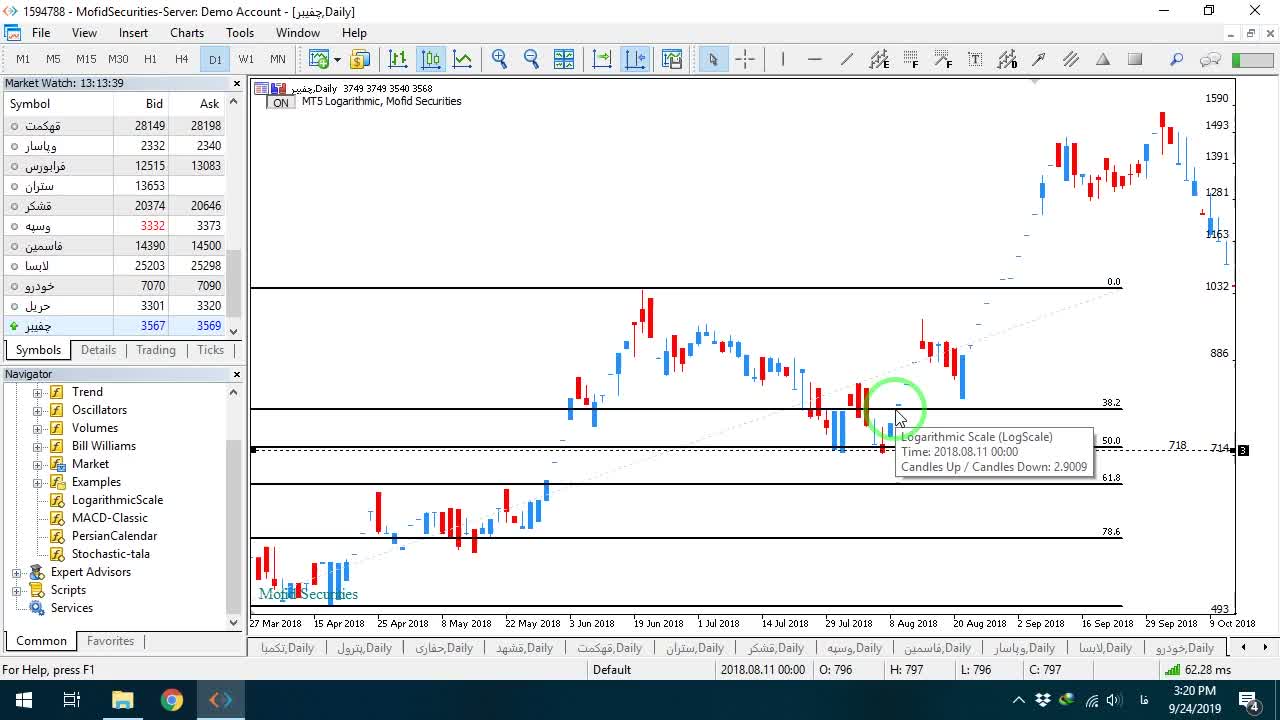Switch to the Ticks tab

tap(210, 350)
